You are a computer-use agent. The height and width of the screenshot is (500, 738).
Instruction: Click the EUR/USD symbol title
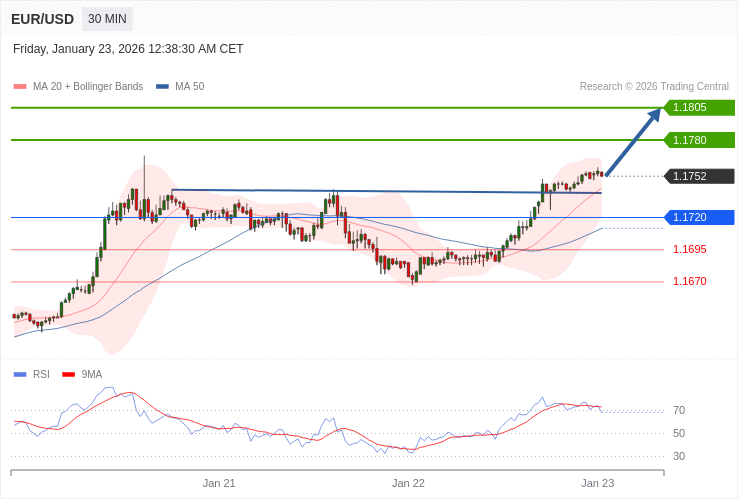[x=42, y=19]
